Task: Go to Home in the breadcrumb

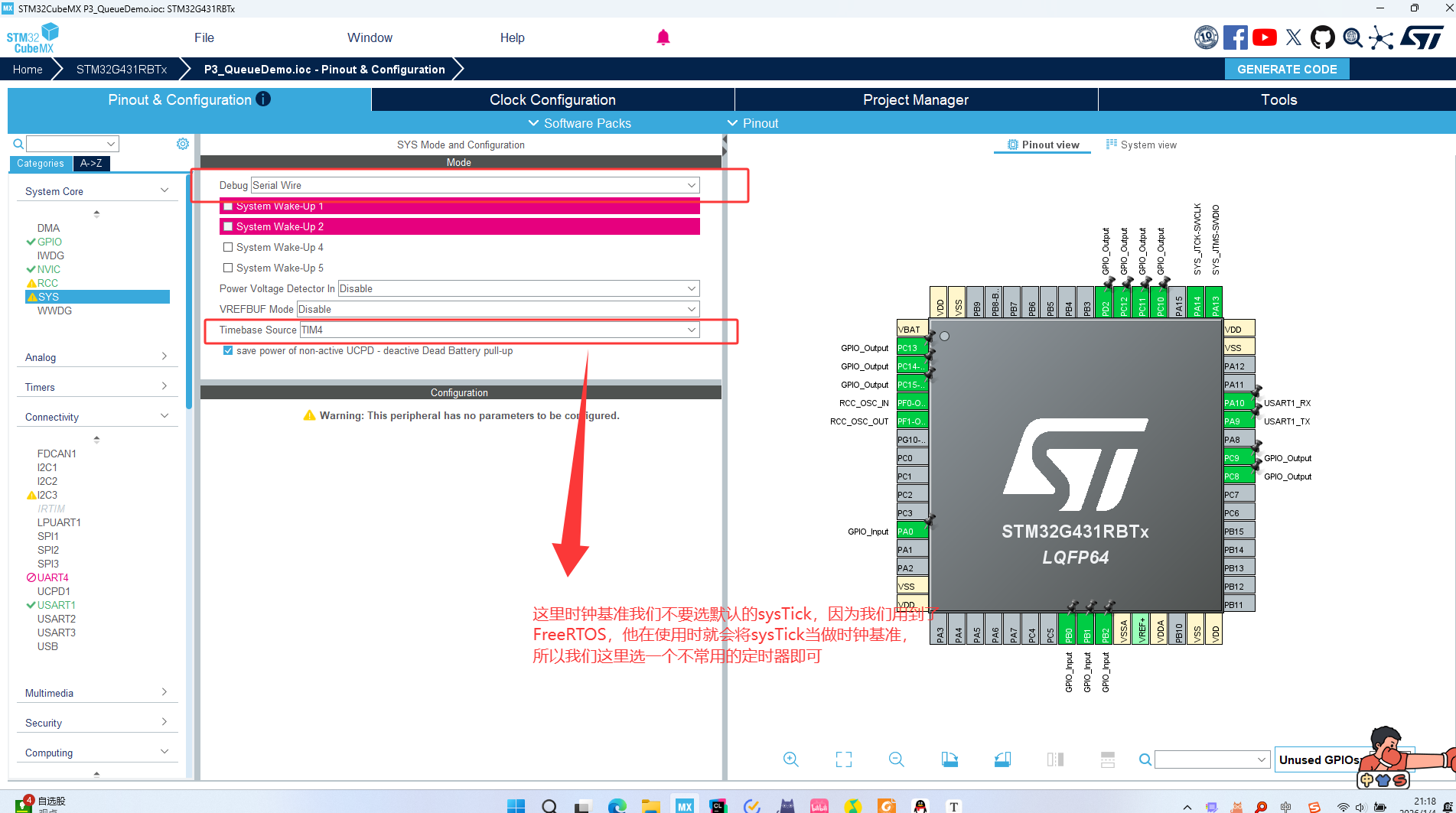Action: [x=28, y=69]
